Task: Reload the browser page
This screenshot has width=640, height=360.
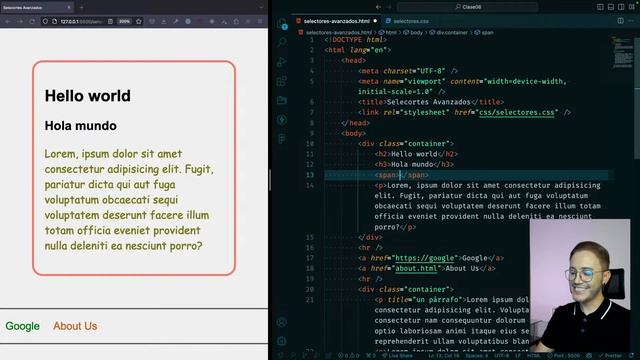Action: [32, 21]
